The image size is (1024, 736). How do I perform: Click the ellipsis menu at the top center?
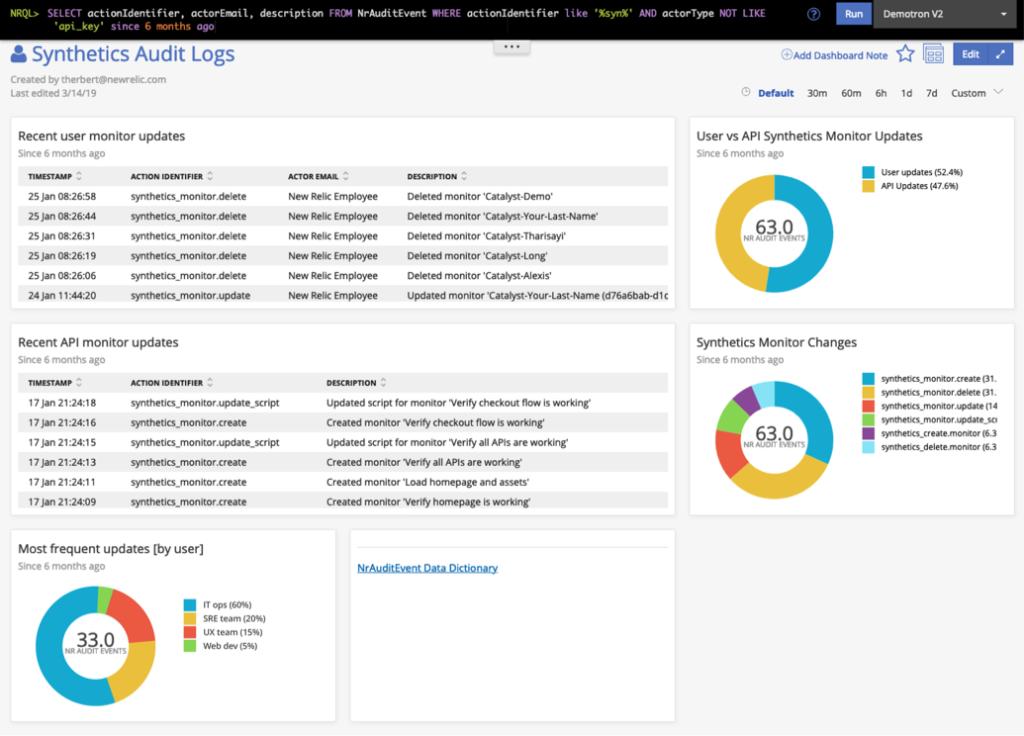pos(511,45)
